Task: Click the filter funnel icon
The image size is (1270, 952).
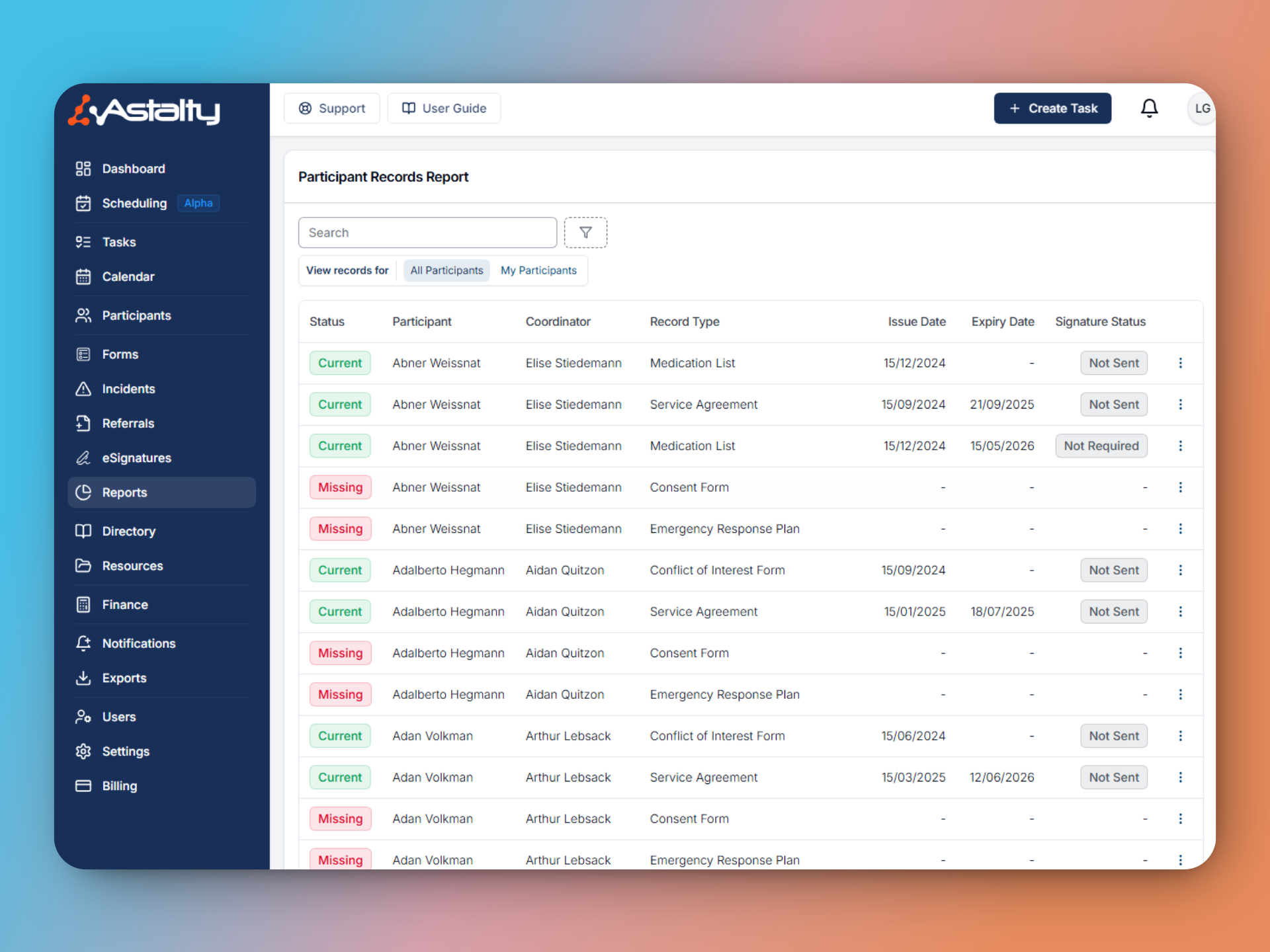Action: point(585,233)
